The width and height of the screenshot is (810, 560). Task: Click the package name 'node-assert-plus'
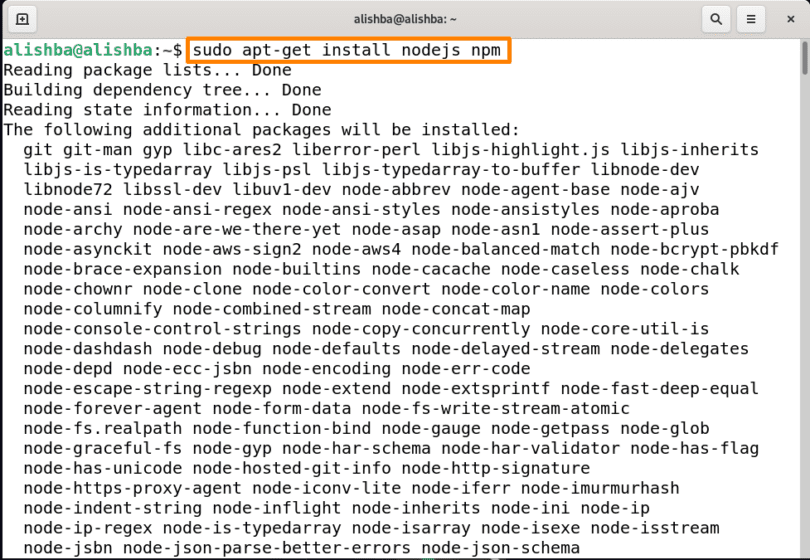click(630, 229)
